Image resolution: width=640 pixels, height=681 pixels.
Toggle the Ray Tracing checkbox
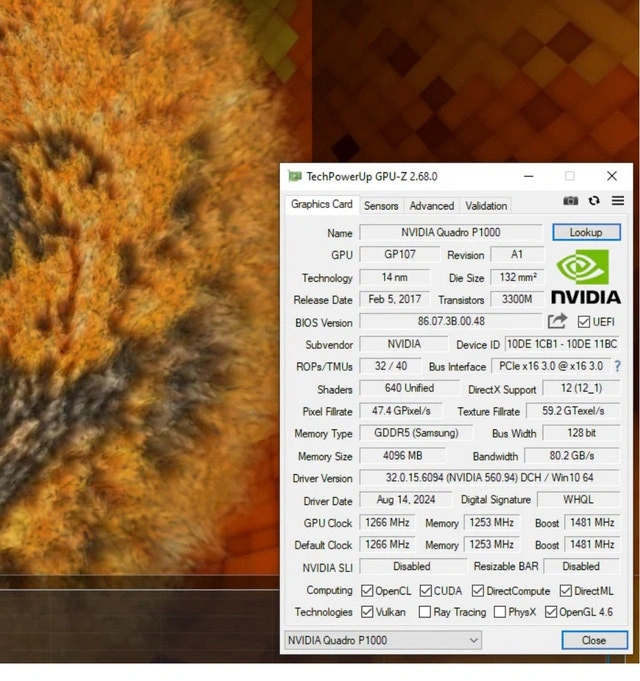426,612
